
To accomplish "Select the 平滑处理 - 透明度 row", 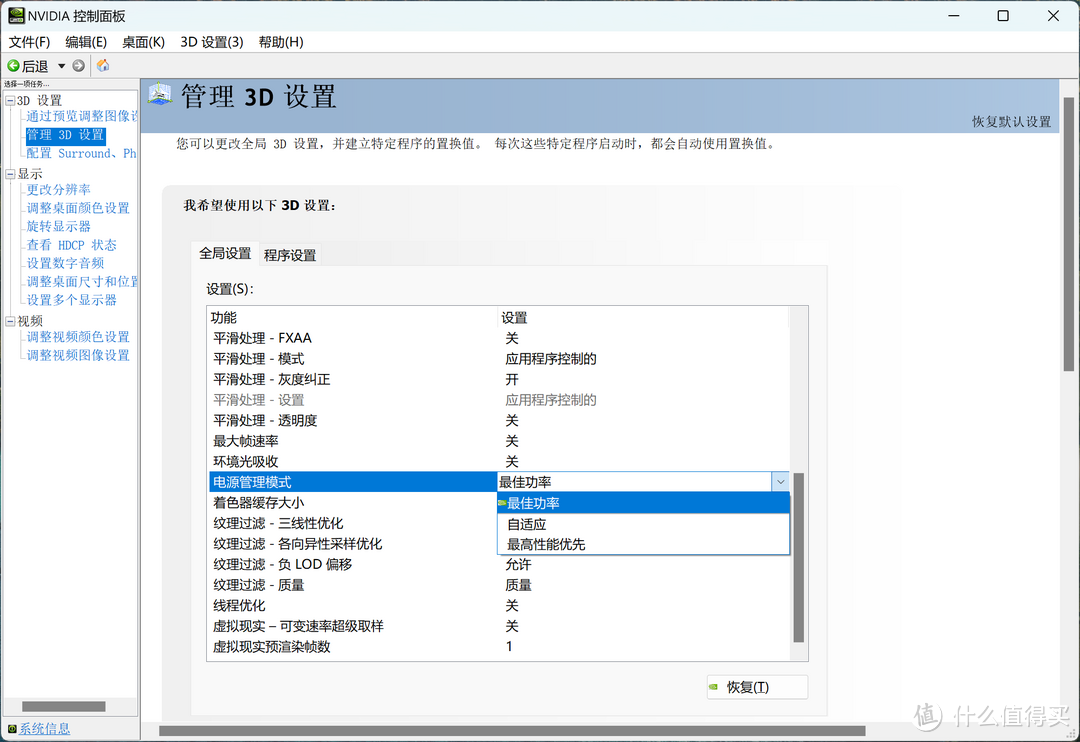I will tap(498, 420).
